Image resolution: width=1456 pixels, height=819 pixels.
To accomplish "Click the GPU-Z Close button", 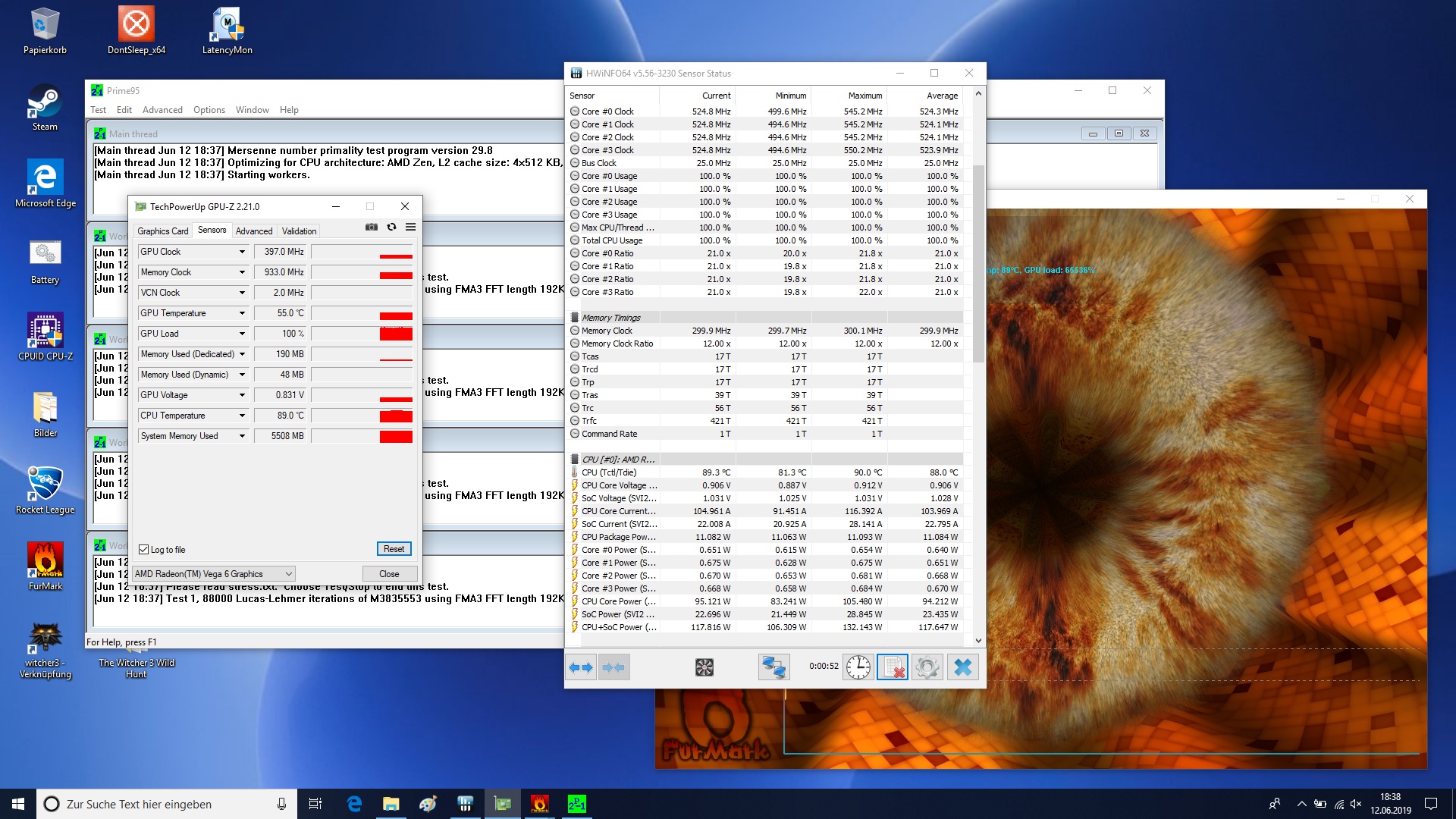I will [x=389, y=574].
